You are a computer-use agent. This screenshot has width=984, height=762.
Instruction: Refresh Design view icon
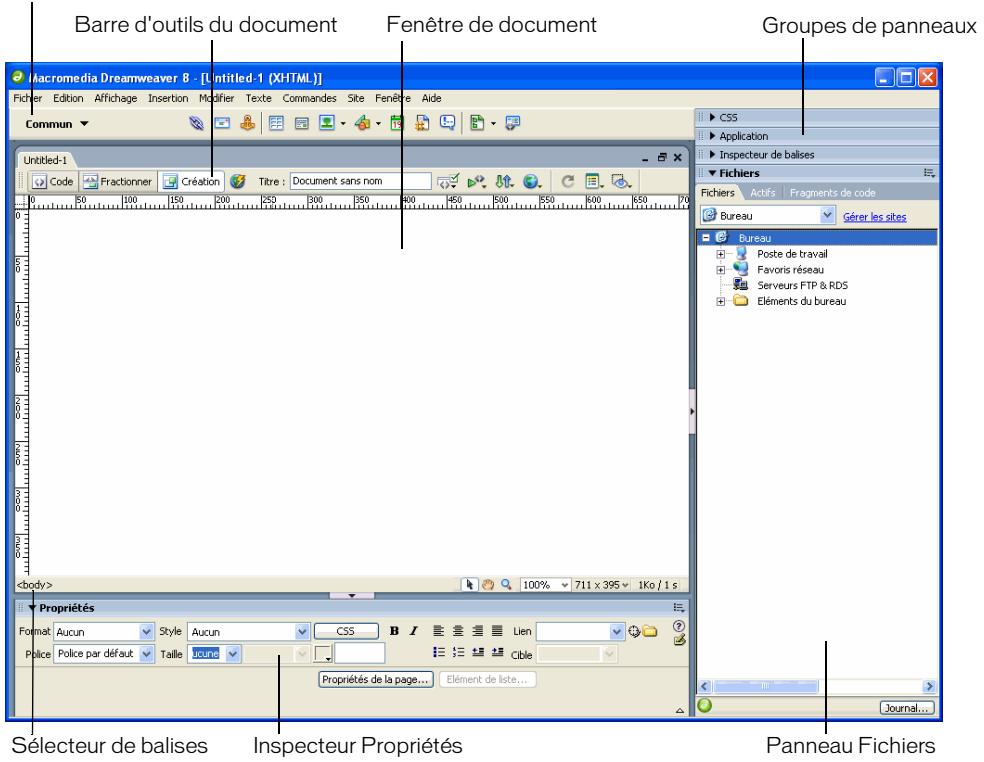click(567, 181)
